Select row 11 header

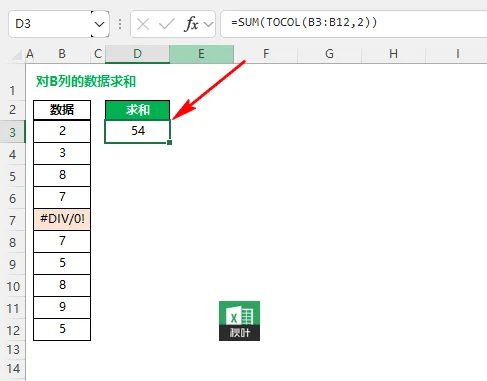tap(13, 308)
